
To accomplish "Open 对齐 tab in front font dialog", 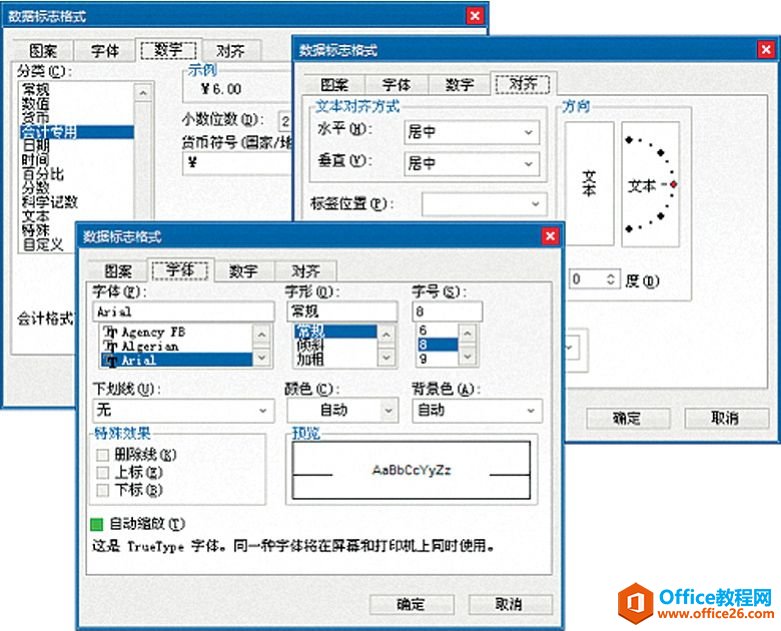I will (x=305, y=271).
